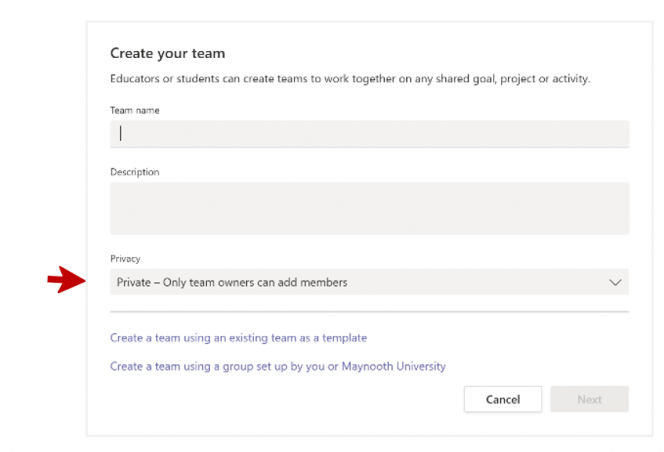Click the red arrow pointing at Privacy
Image resolution: width=664 pixels, height=452 pixels.
point(66,280)
